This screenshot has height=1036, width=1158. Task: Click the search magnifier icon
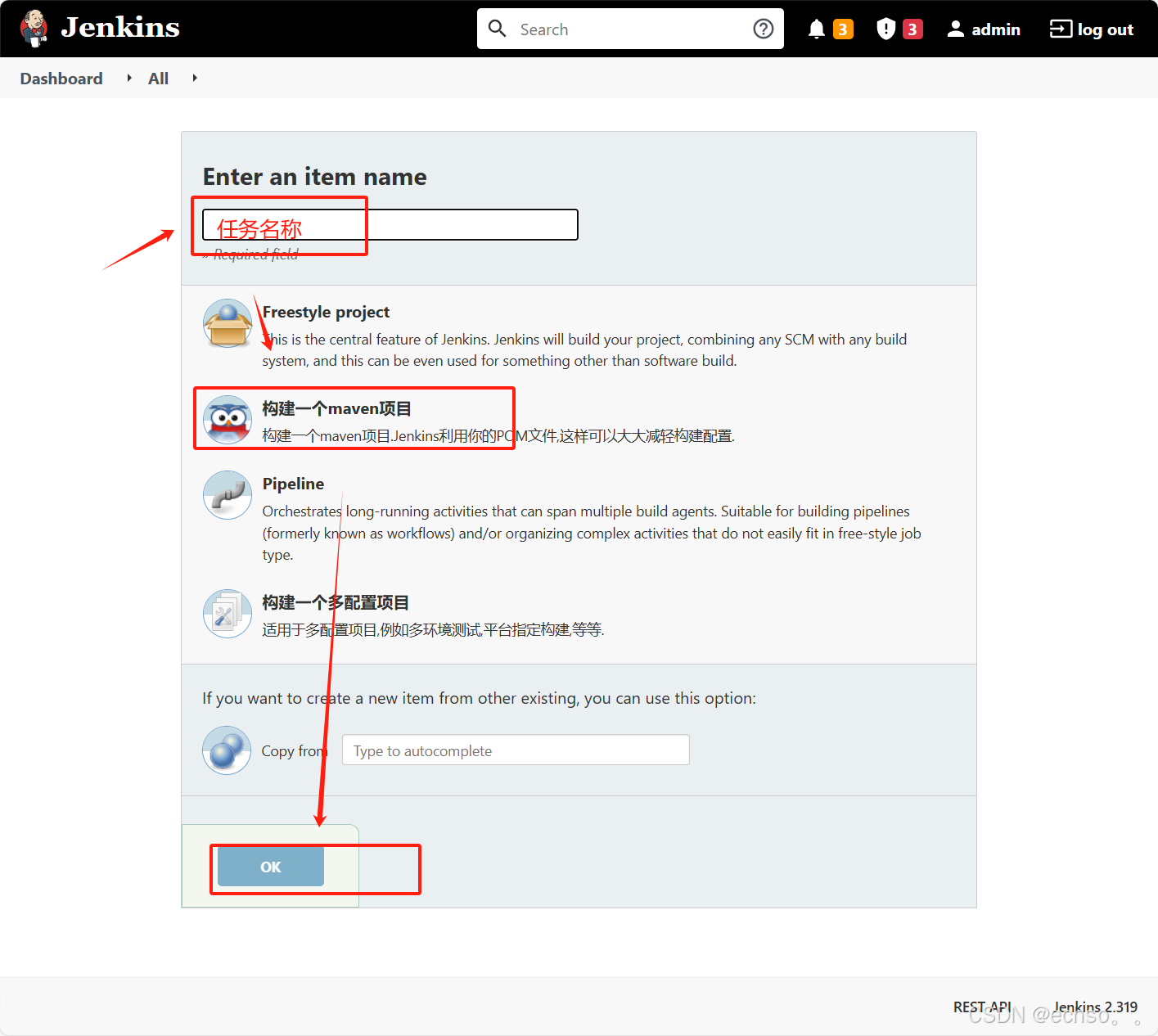[x=497, y=29]
